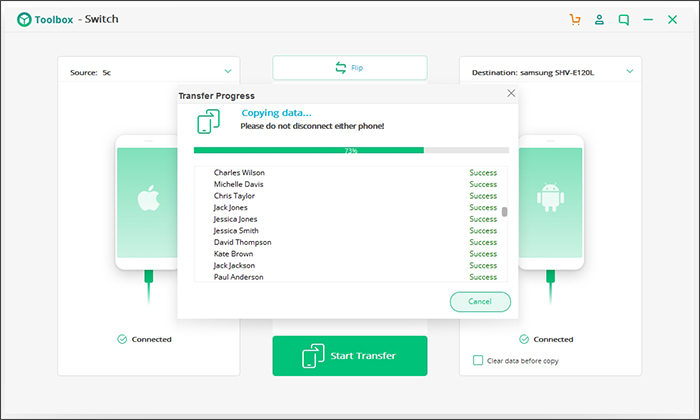This screenshot has height=420, width=700.
Task: Enable Clear data before copy checkbox
Action: [478, 360]
